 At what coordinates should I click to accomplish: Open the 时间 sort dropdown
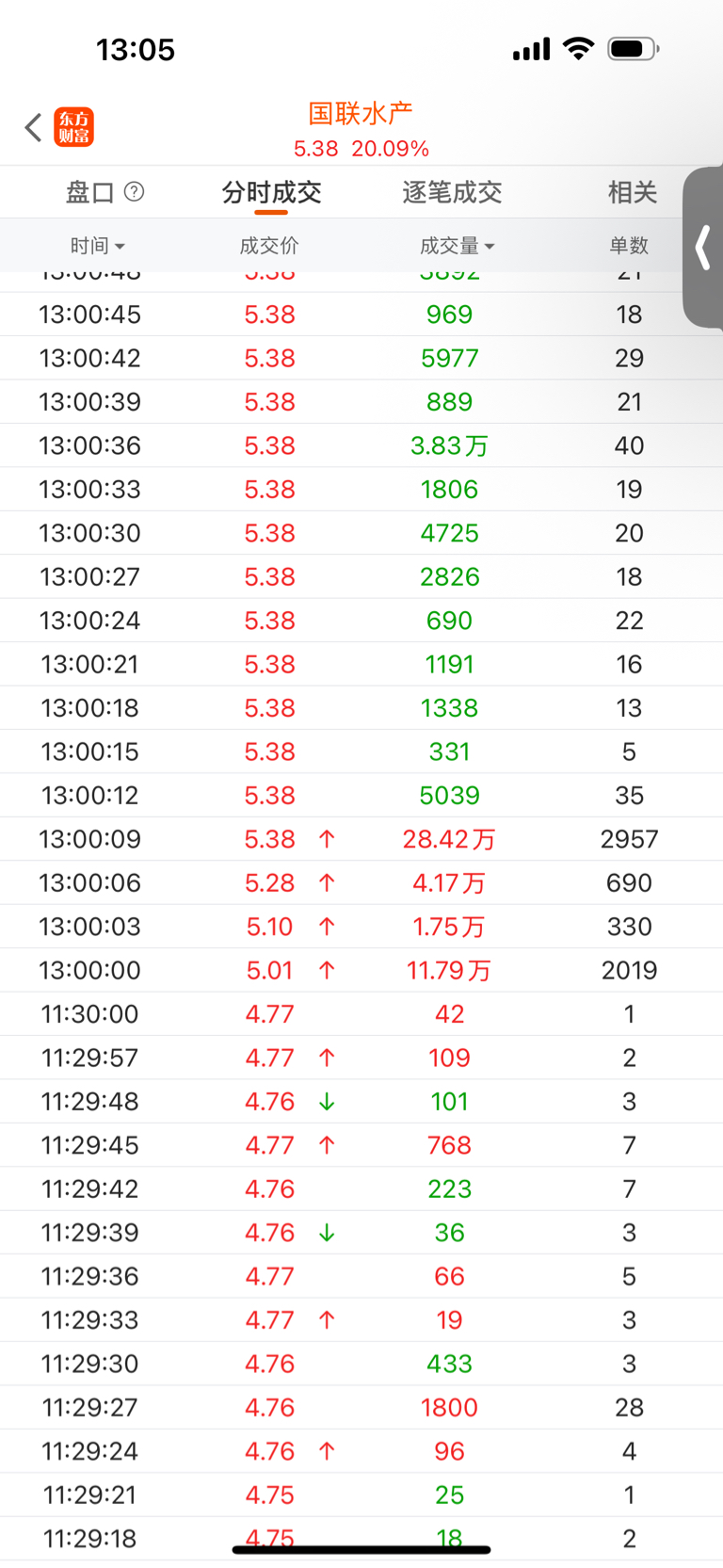point(97,246)
